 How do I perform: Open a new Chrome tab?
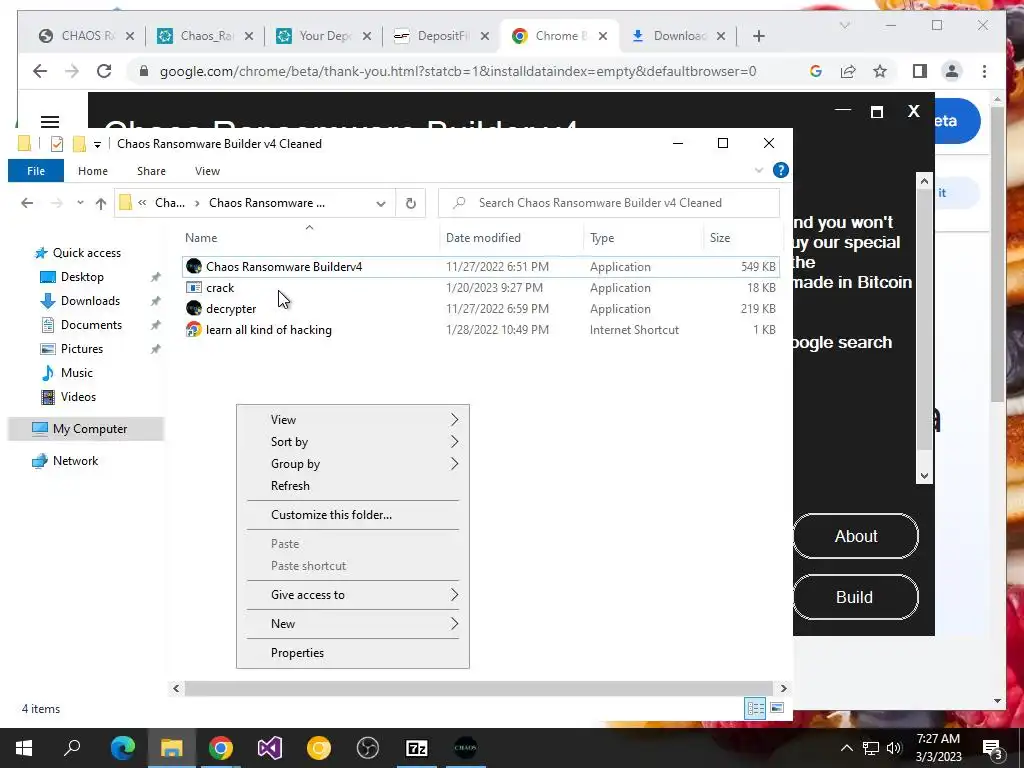pyautogui.click(x=758, y=37)
